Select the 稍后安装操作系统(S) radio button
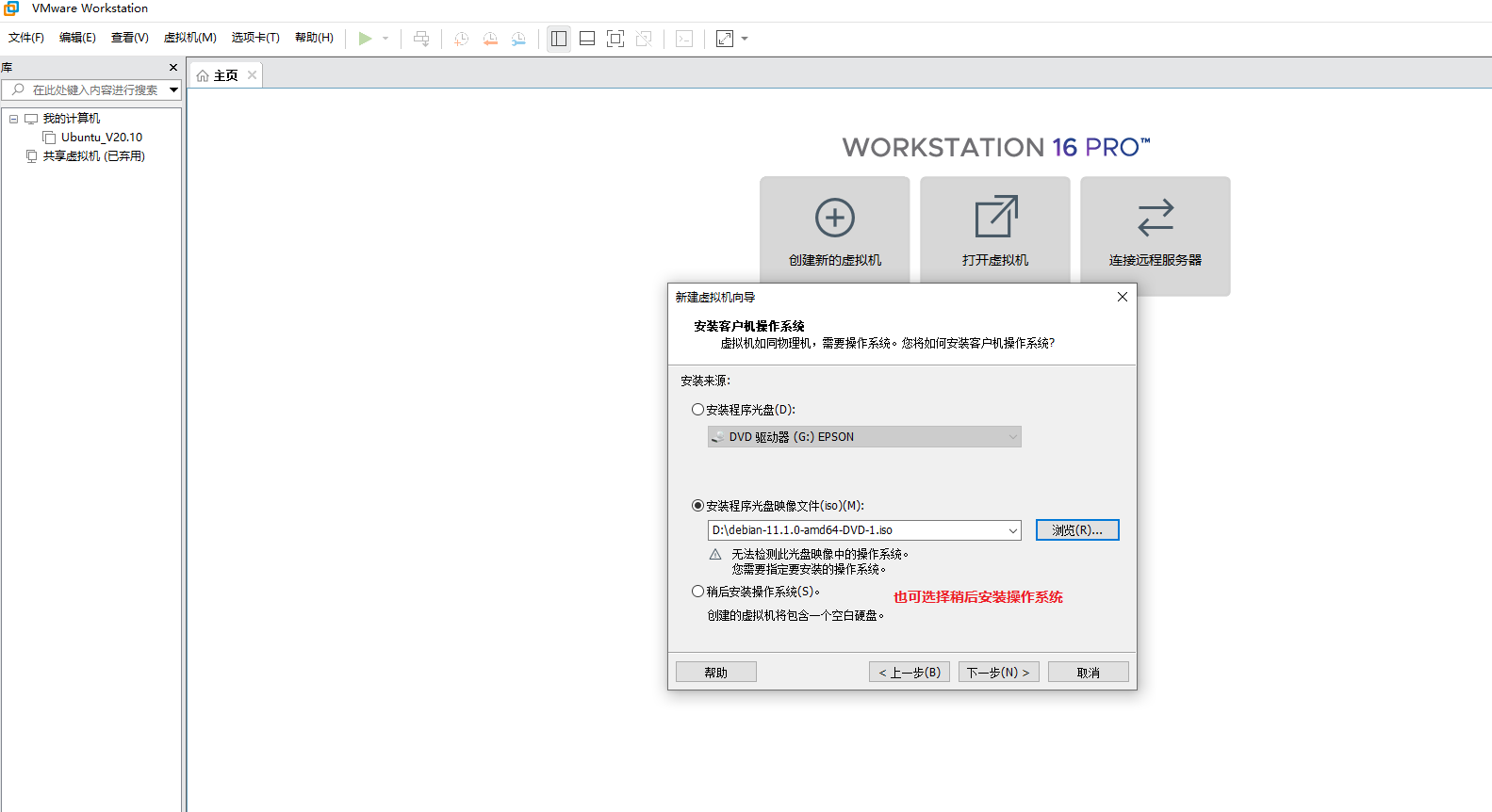This screenshot has height=812, width=1492. (697, 592)
